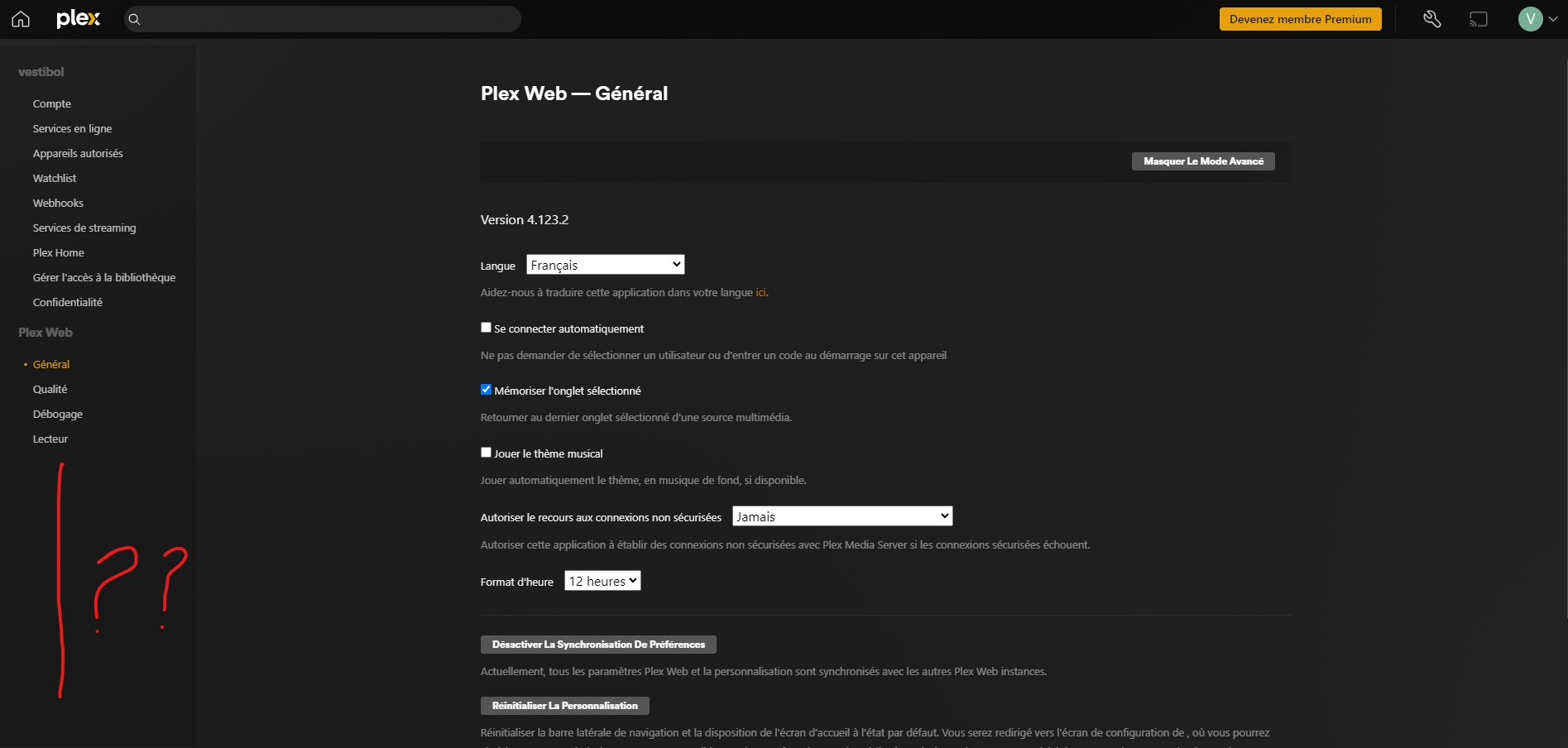Uncheck Mémoriser l'onglet sélectionné
This screenshot has width=1568, height=748.
pyautogui.click(x=486, y=390)
